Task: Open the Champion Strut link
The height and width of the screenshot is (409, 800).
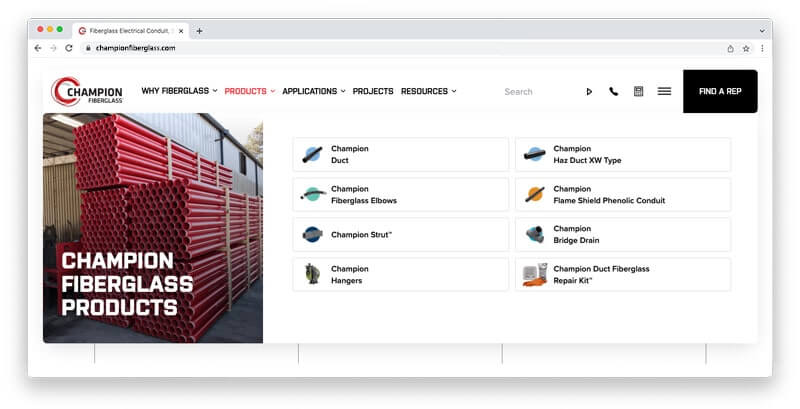Action: pyautogui.click(x=401, y=235)
